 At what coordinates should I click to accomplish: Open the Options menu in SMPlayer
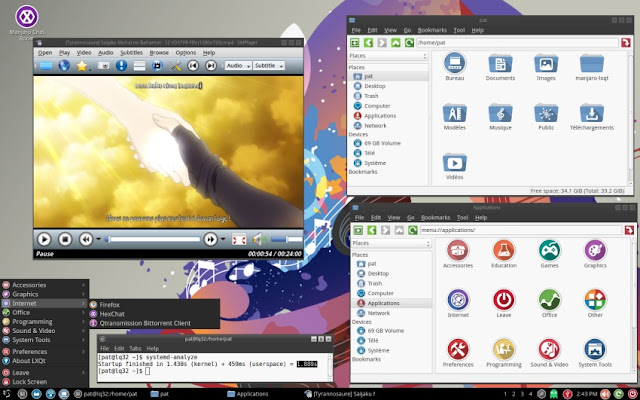coord(186,53)
